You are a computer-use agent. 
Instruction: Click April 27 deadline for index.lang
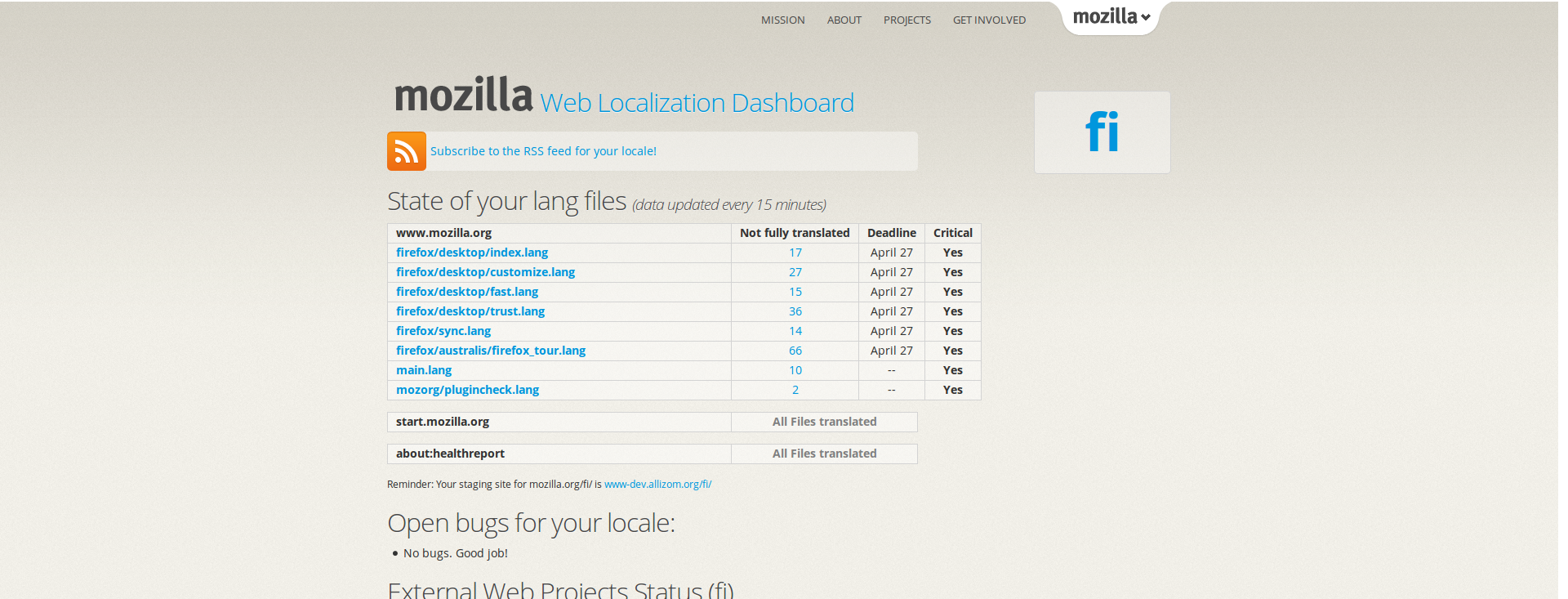click(x=892, y=253)
